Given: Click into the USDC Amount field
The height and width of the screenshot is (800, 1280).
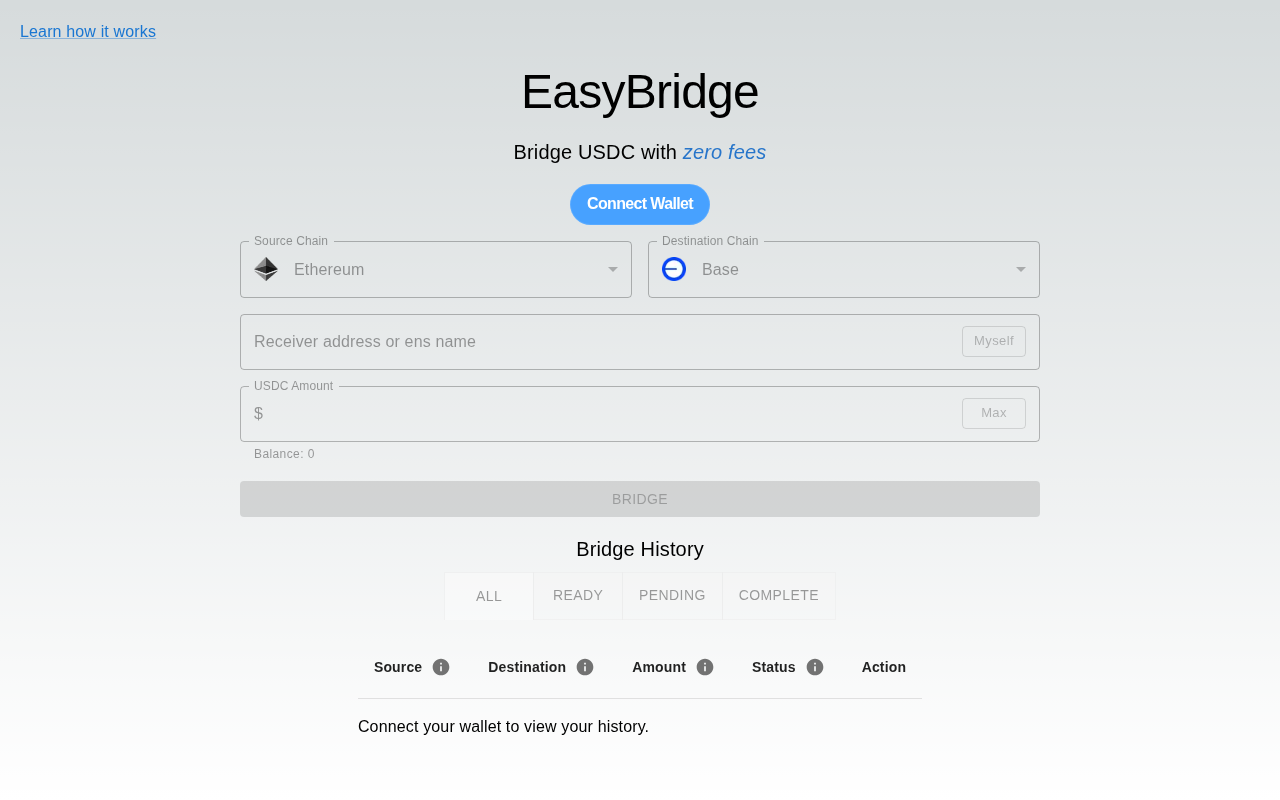Looking at the screenshot, I should click(x=610, y=414).
